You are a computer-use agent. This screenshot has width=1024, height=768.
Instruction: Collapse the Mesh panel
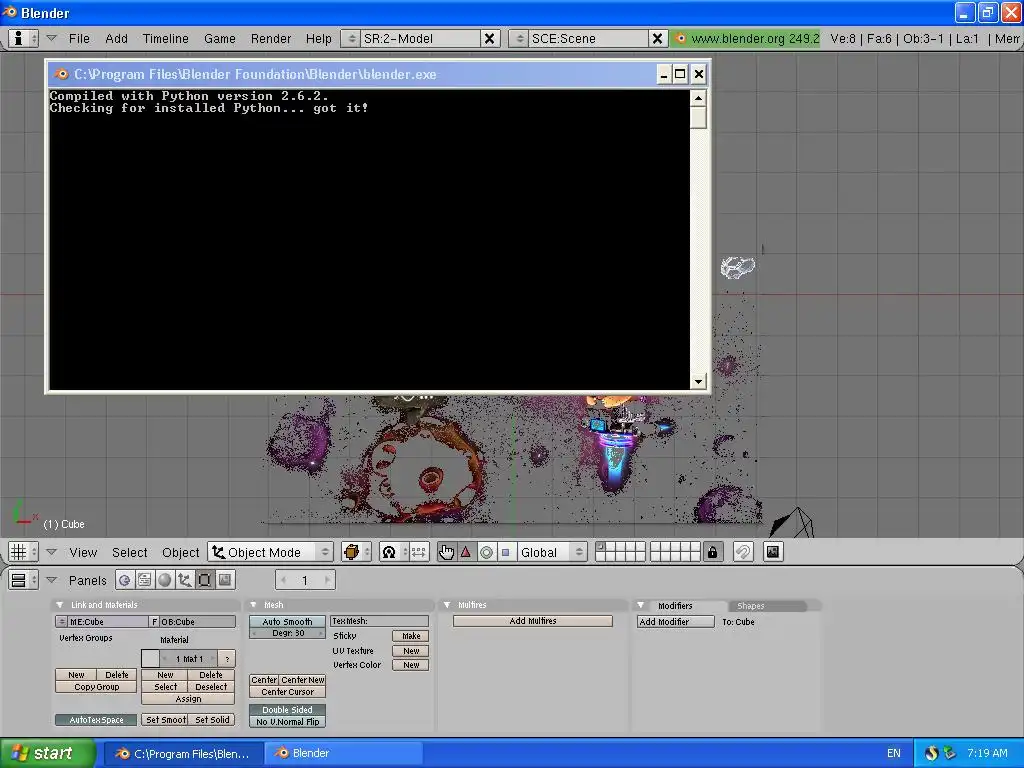(x=253, y=605)
